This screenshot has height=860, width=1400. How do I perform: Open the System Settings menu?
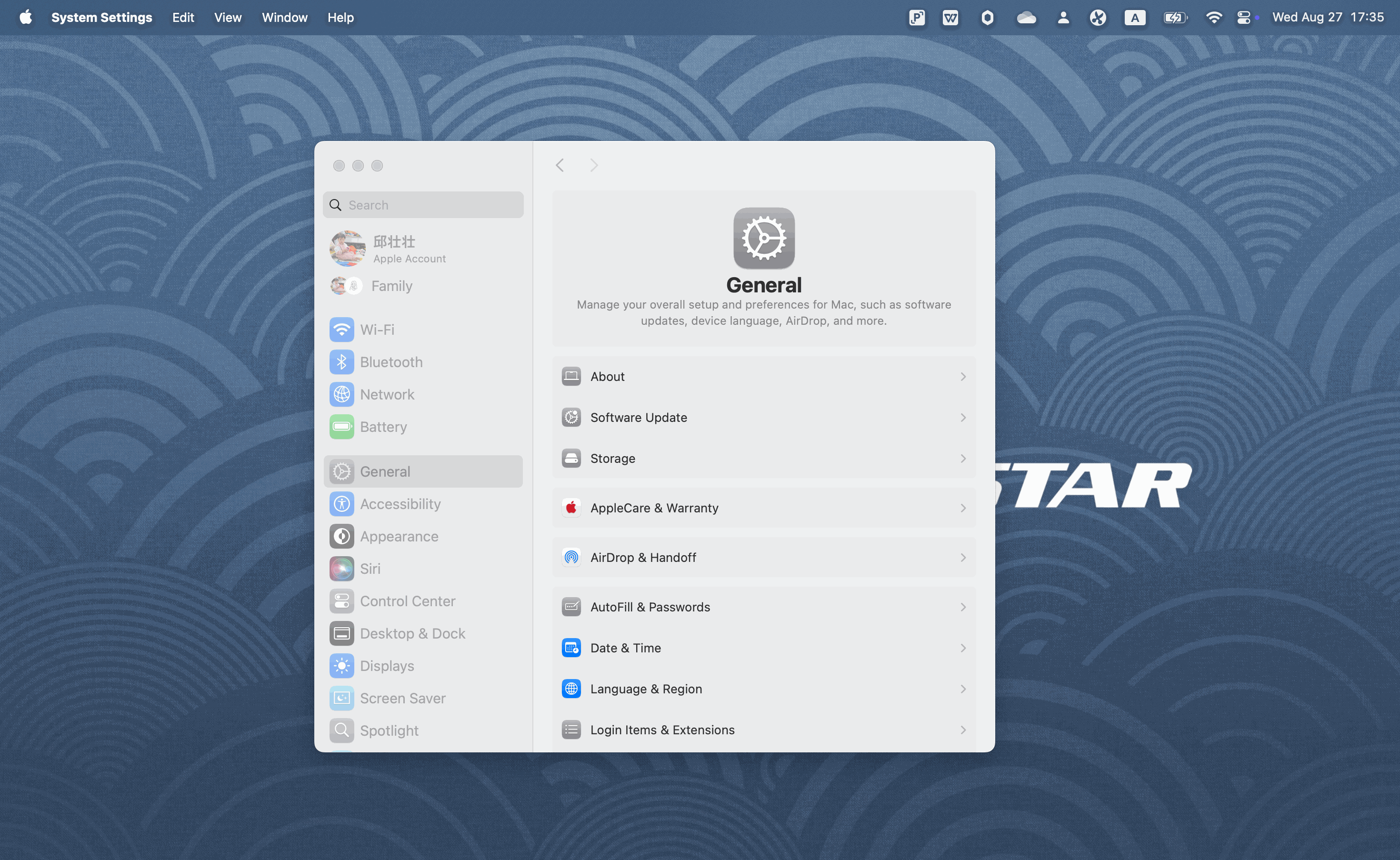102,17
